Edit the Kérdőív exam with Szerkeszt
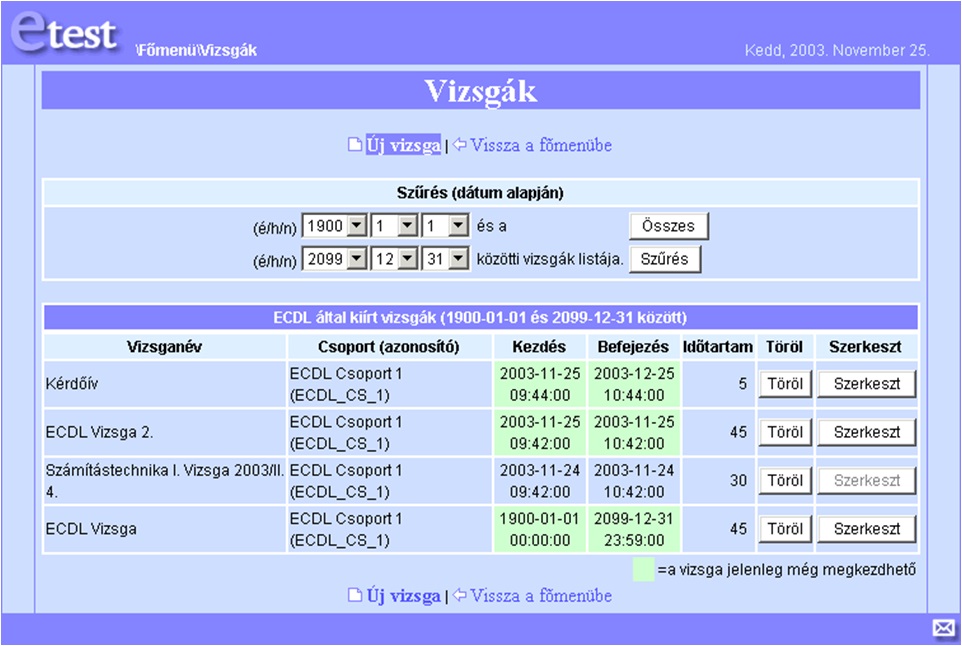 click(867, 384)
